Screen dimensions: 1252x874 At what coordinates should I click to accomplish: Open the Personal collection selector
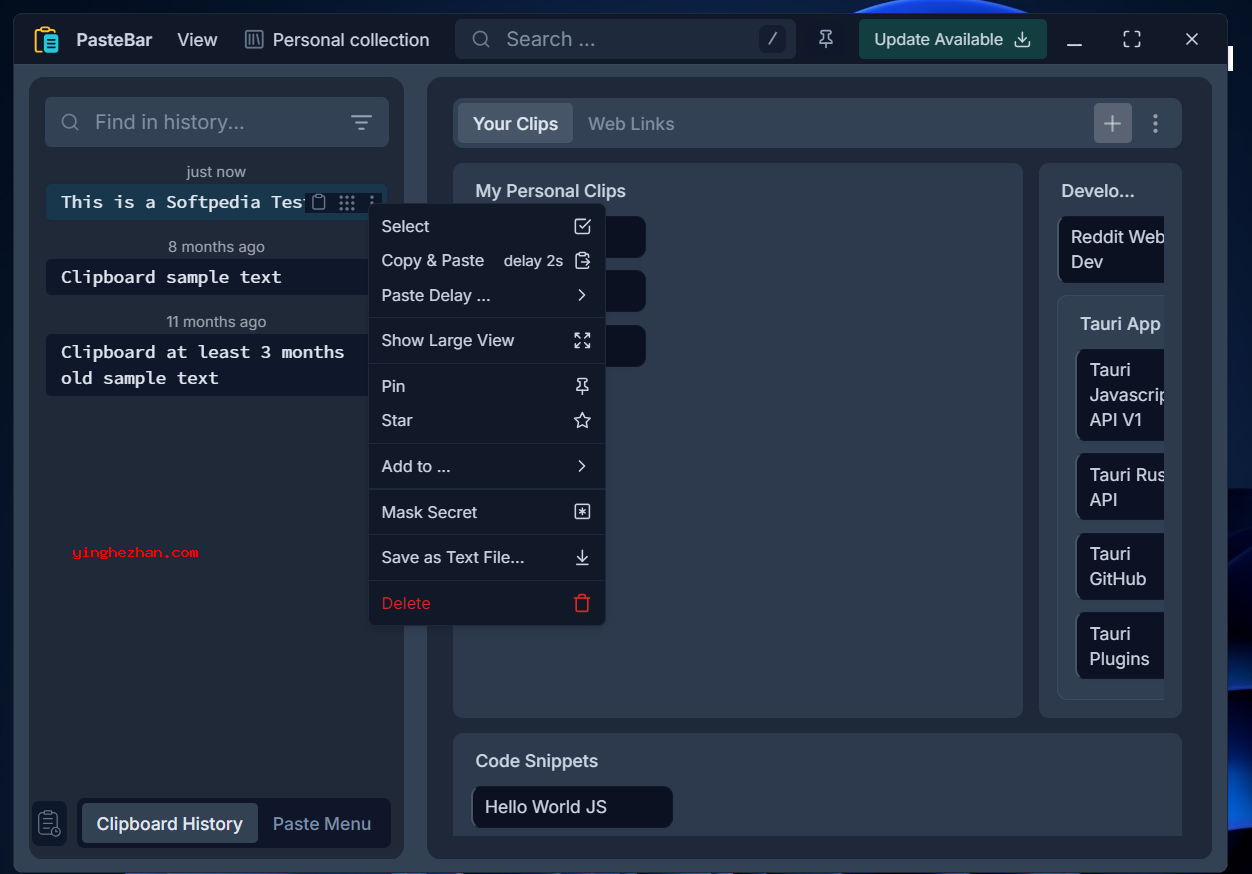[337, 40]
